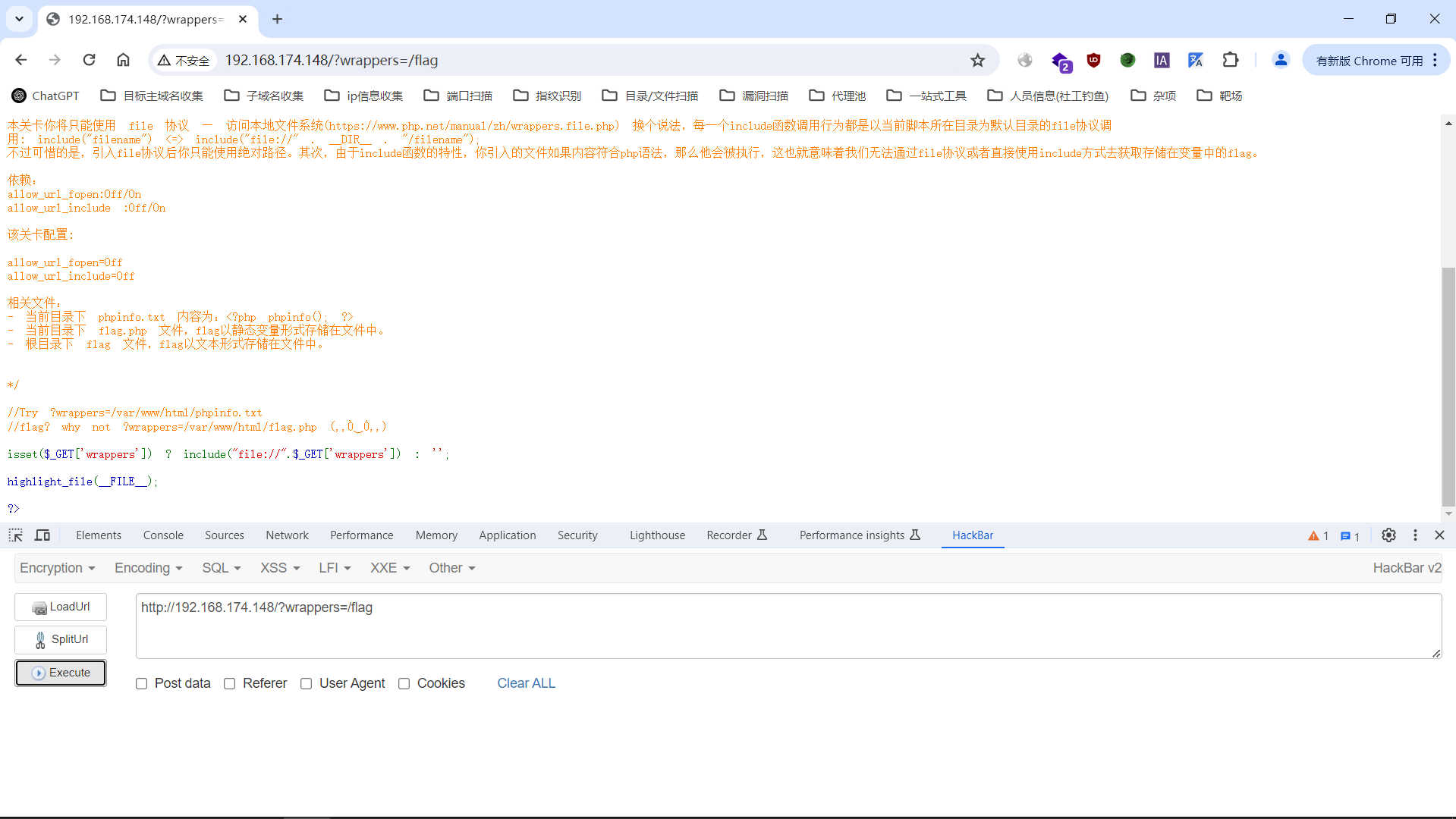This screenshot has width=1456, height=819.
Task: Click the uBlock shield extension icon
Action: click(1093, 60)
